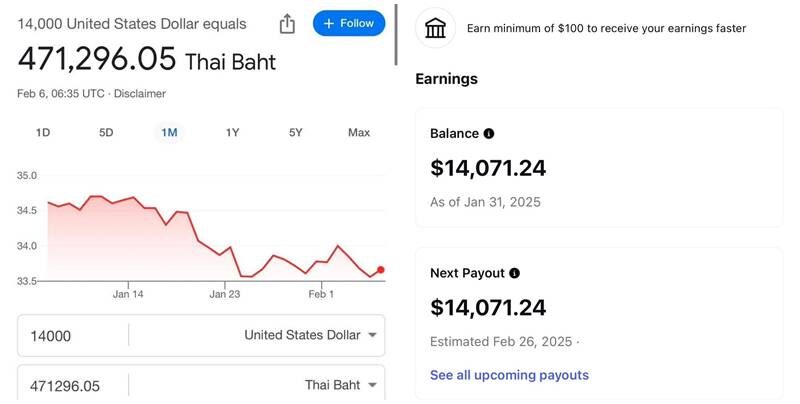
Task: Open the United States Dollar currency dropdown
Action: click(310, 336)
